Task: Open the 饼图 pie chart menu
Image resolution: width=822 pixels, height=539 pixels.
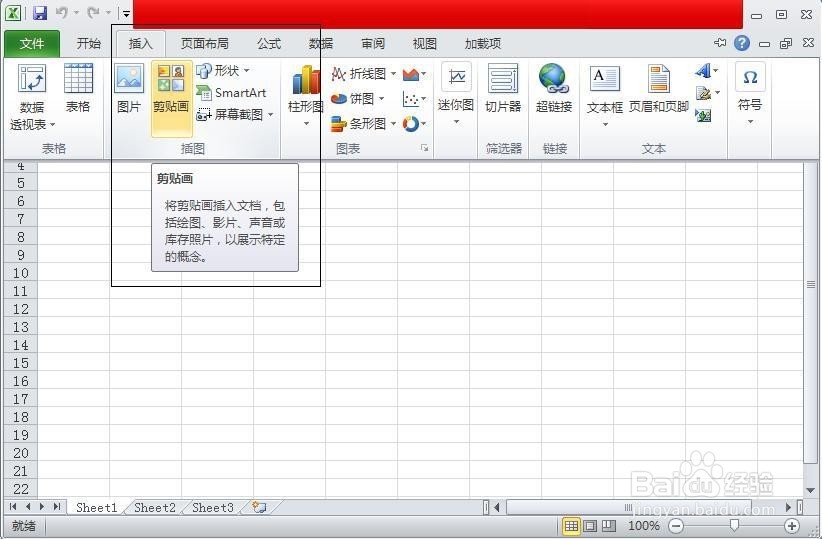Action: (x=358, y=99)
